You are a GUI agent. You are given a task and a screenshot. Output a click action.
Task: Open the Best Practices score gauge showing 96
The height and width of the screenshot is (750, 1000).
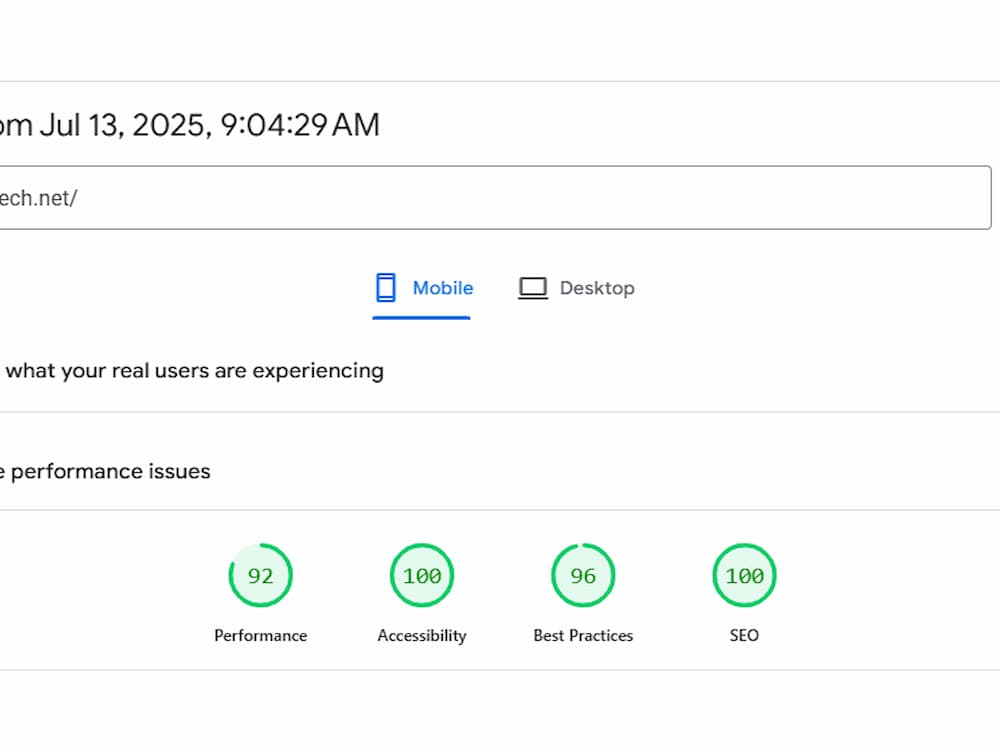(583, 575)
